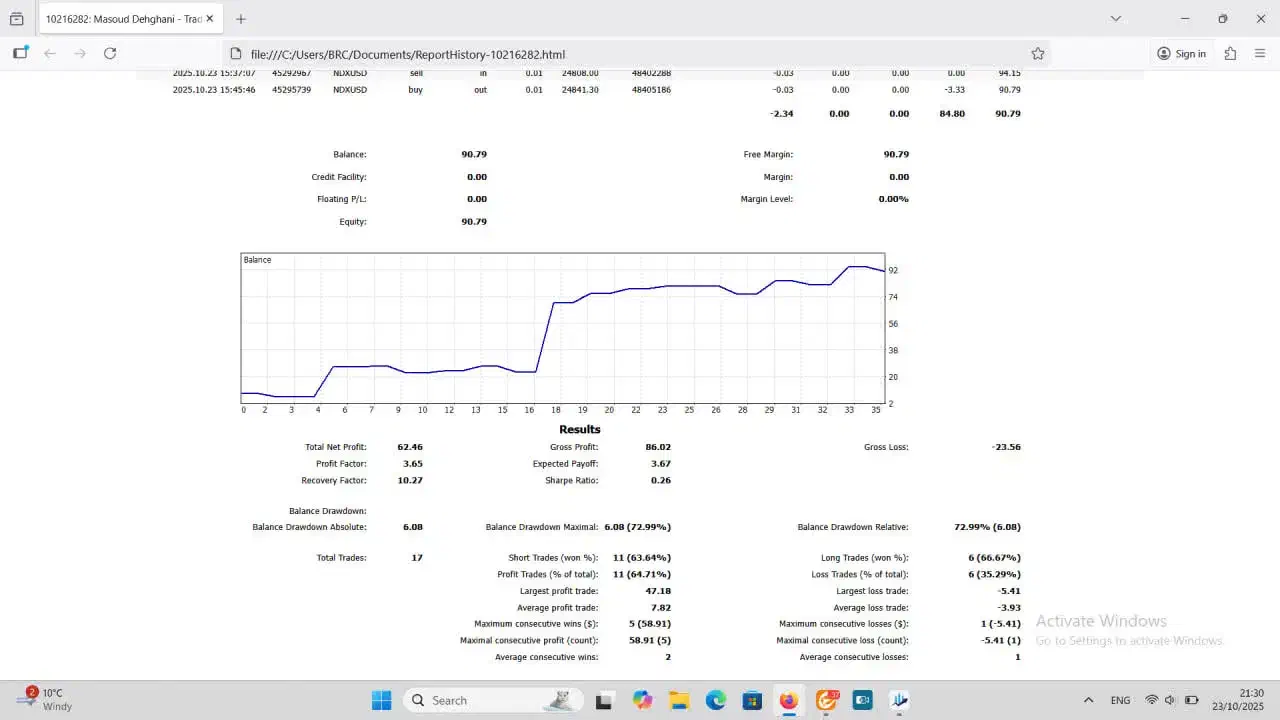Open the Firefox application hamburger menu

1260,54
